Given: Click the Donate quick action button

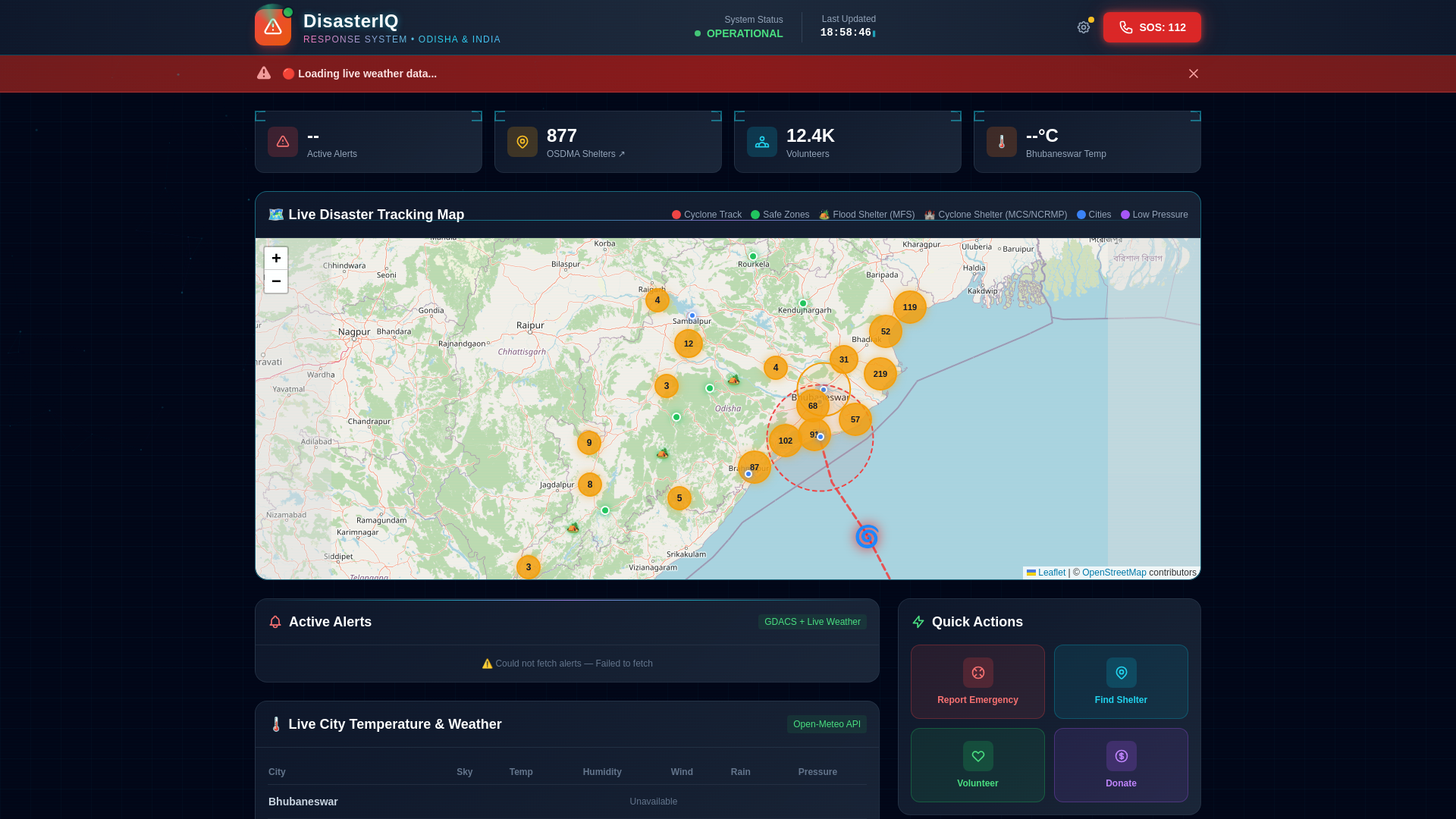Looking at the screenshot, I should [1121, 765].
